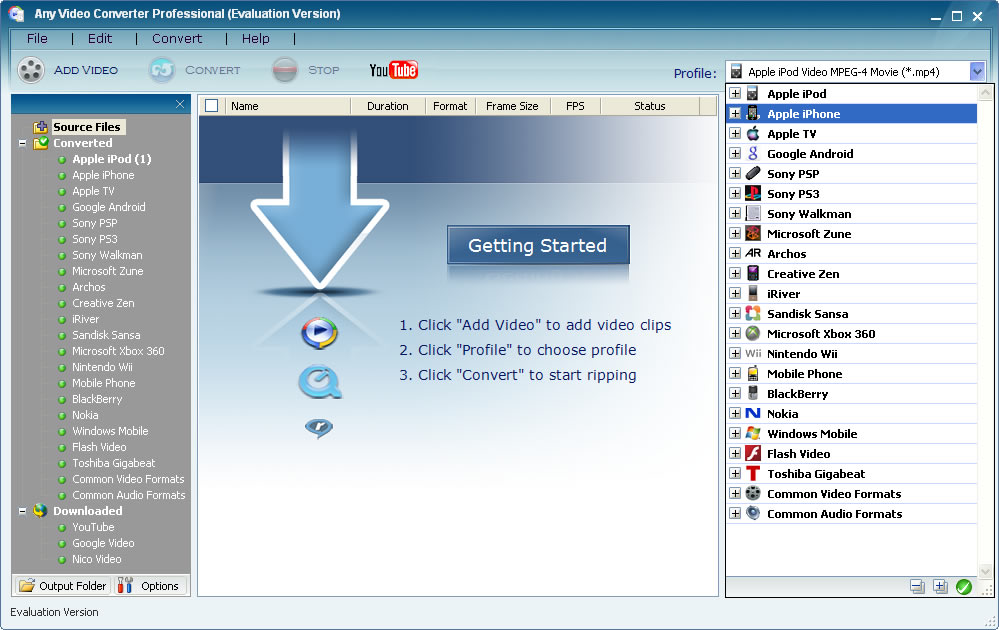
Task: Click the Output Folder button
Action: tap(62, 585)
